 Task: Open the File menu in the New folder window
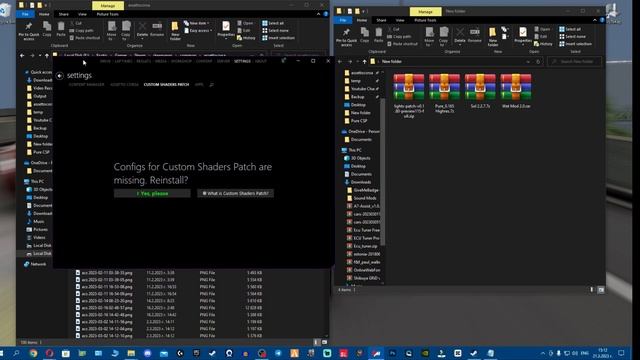point(343,20)
